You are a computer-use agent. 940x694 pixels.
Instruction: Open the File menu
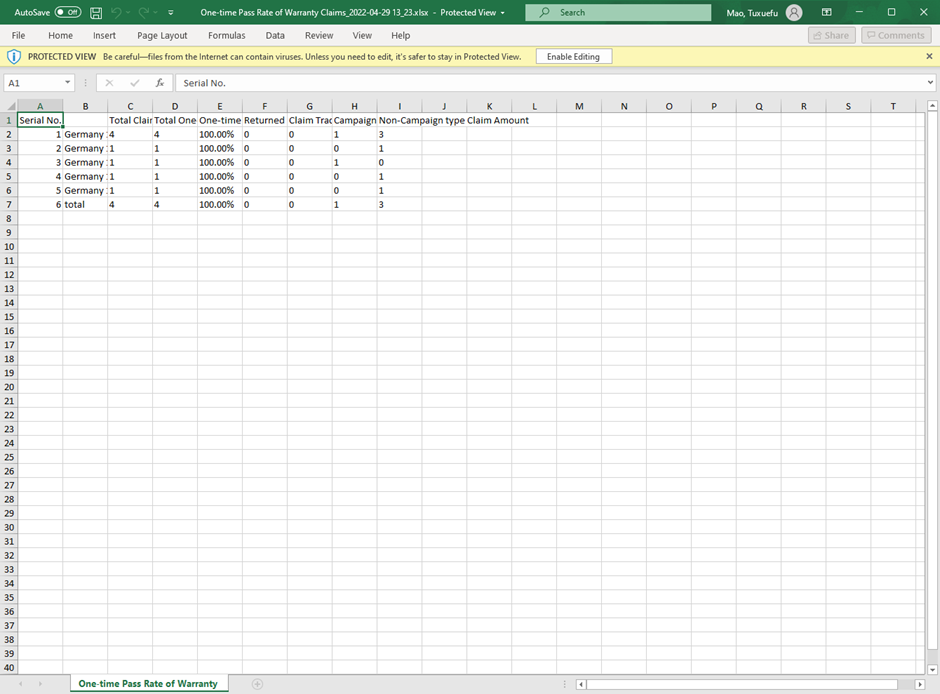pyautogui.click(x=19, y=35)
